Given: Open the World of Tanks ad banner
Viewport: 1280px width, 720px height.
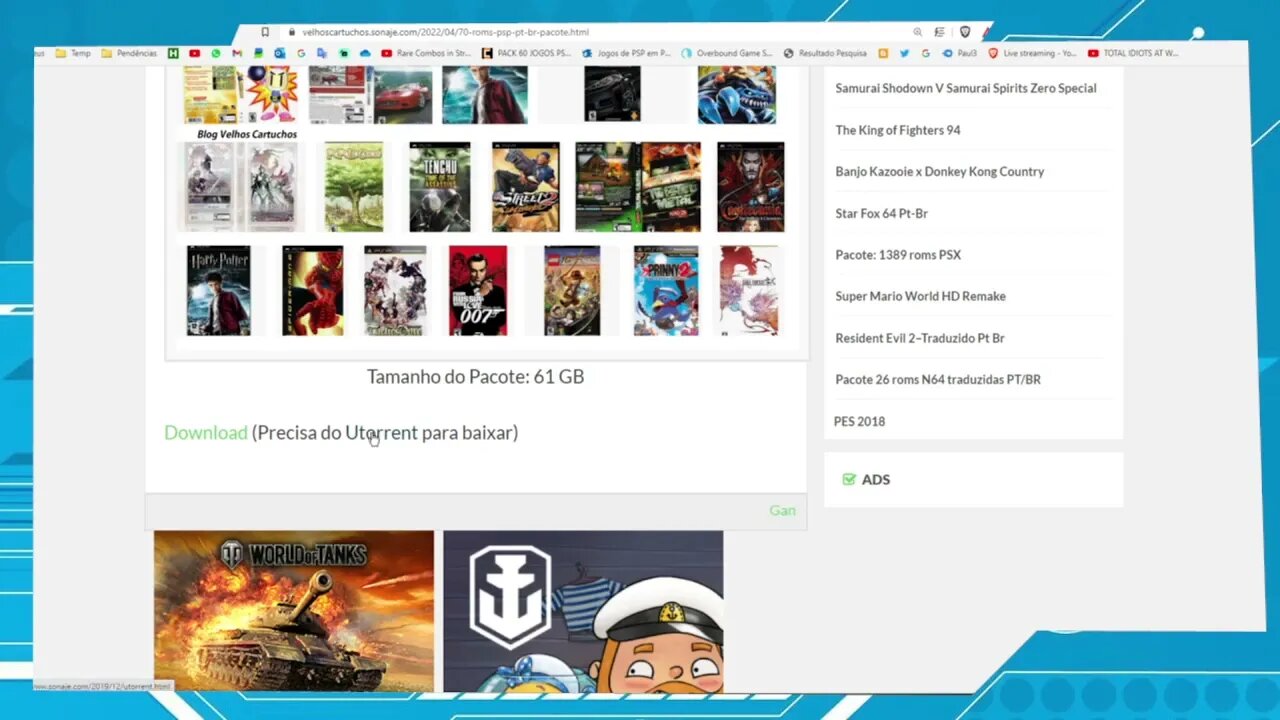Looking at the screenshot, I should (x=294, y=611).
